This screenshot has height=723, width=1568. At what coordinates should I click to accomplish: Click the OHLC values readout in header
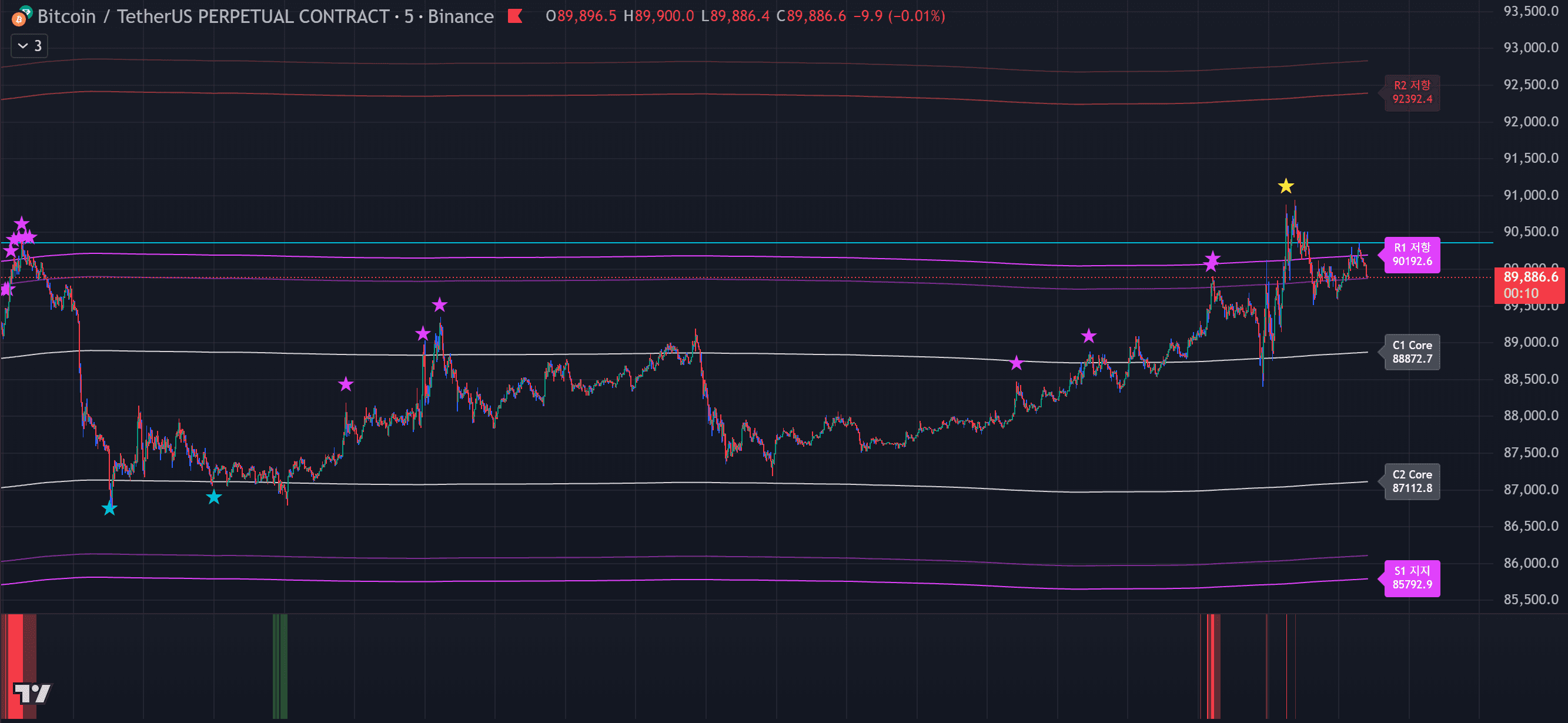(x=744, y=16)
